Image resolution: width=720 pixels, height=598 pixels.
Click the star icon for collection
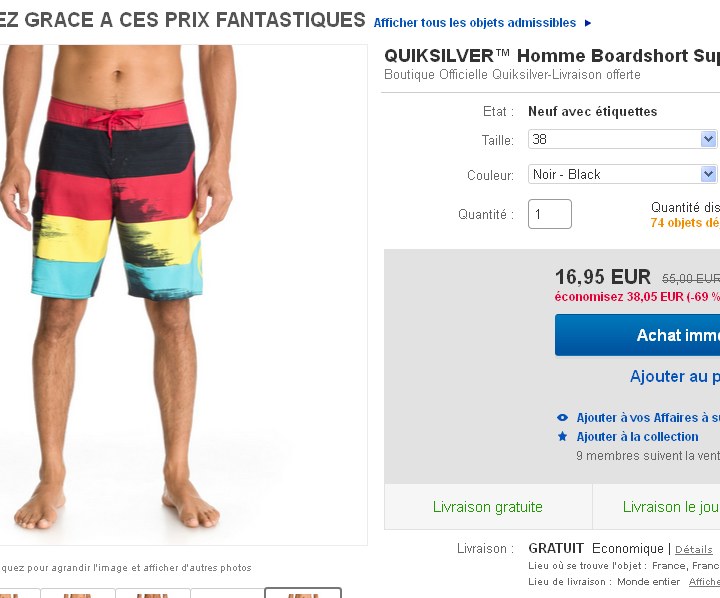point(562,437)
